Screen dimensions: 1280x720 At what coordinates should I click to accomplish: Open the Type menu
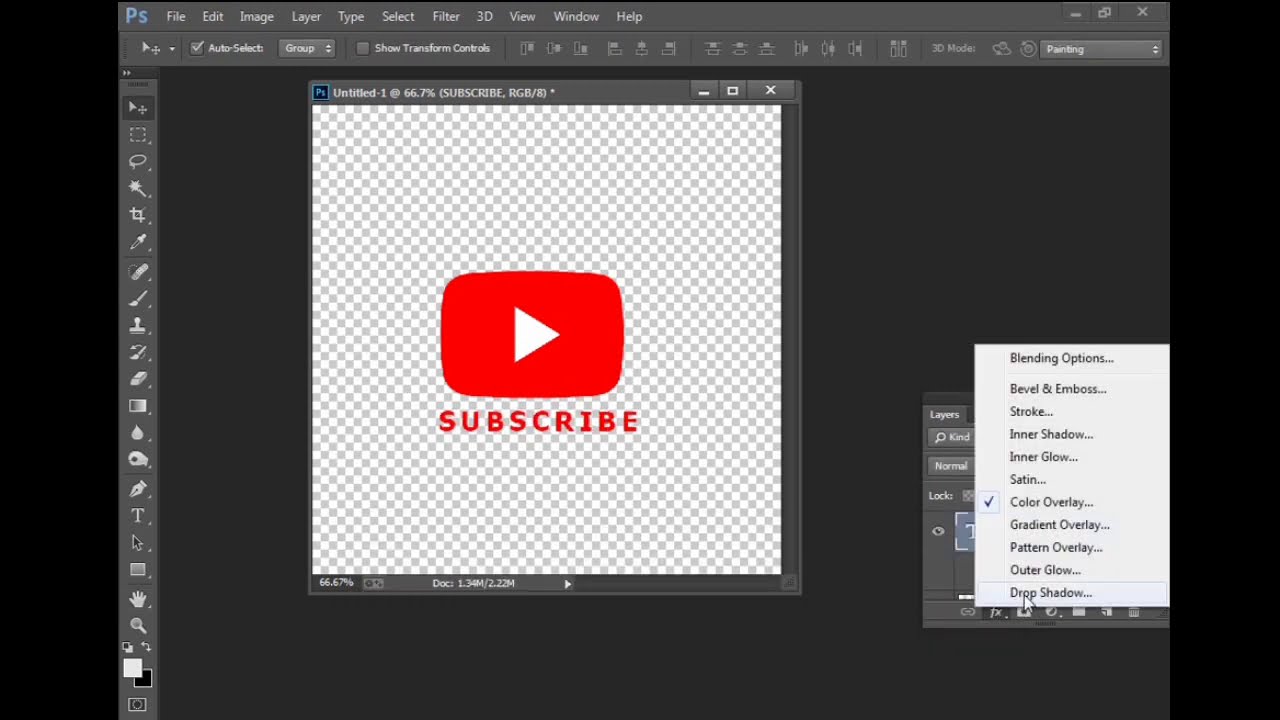351,16
